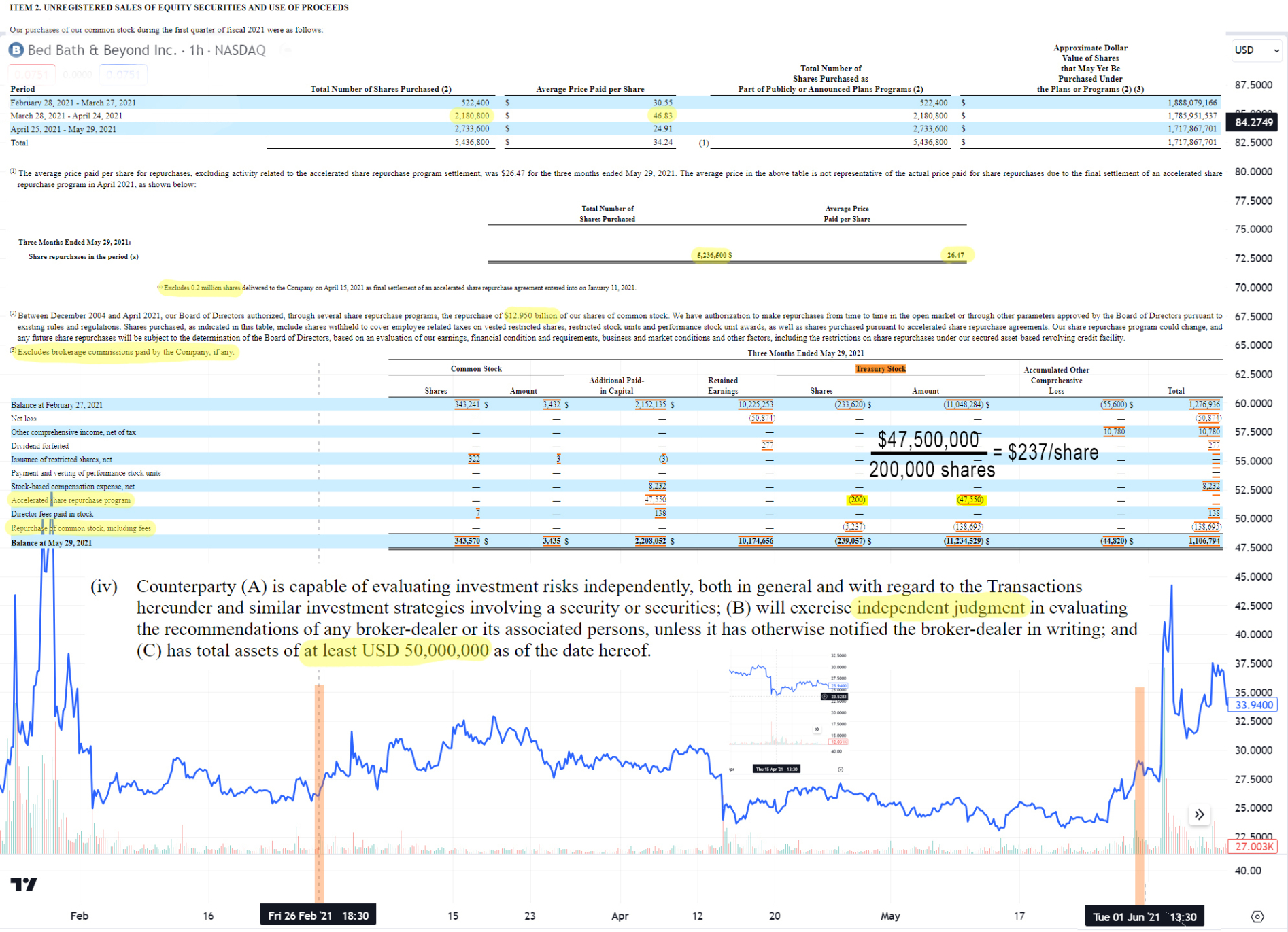Open chart settings via the hexagon gear icon
This screenshot has width=1288, height=932.
tap(1257, 916)
